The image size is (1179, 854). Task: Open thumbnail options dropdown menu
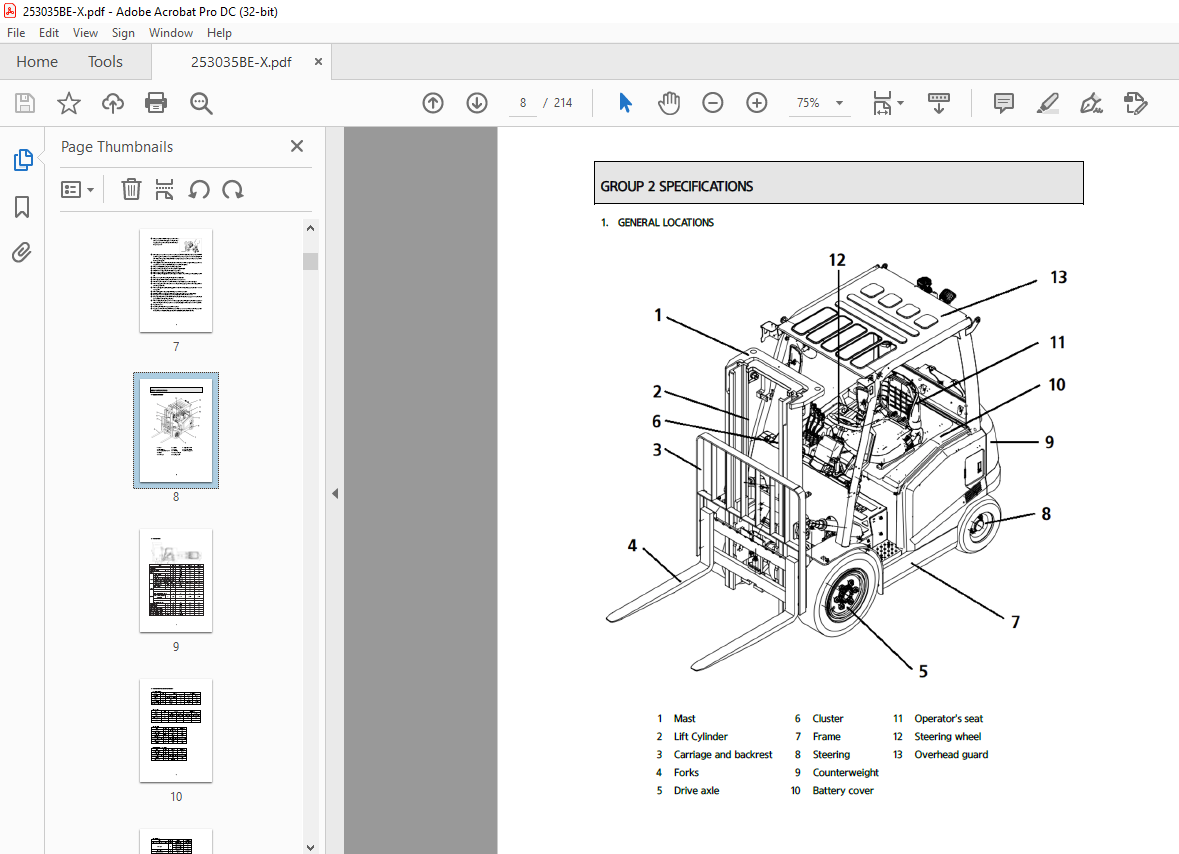pyautogui.click(x=77, y=189)
